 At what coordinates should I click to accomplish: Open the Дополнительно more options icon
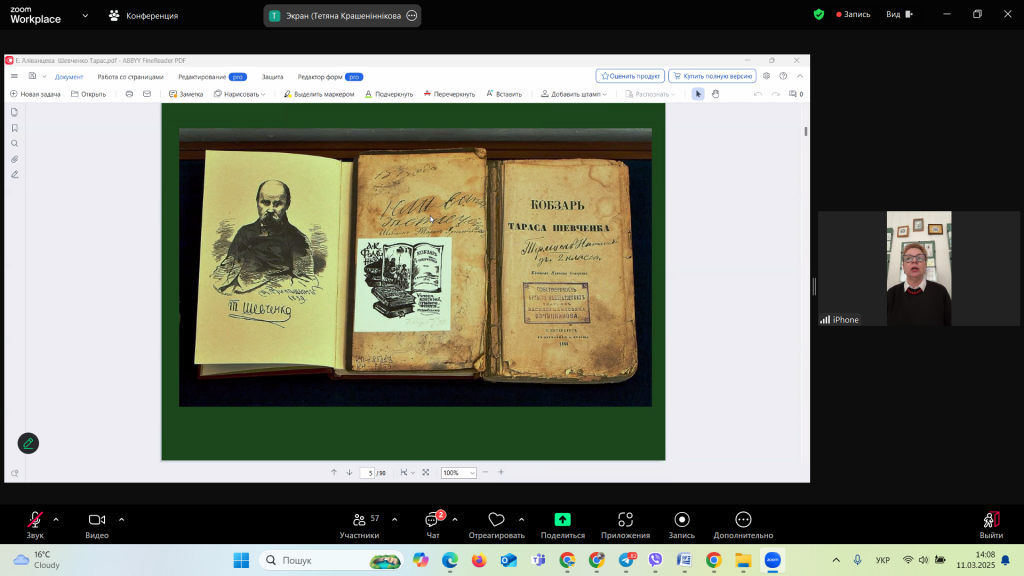[743, 520]
